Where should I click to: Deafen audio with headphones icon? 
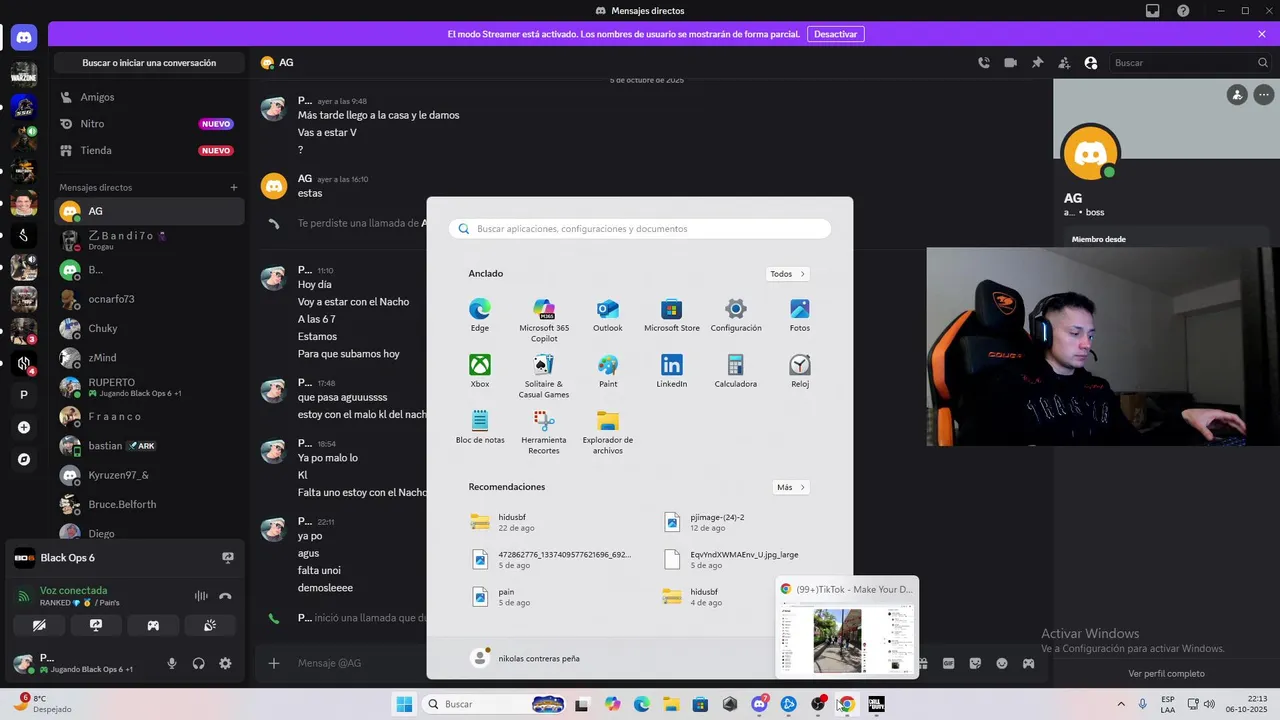[x=199, y=663]
